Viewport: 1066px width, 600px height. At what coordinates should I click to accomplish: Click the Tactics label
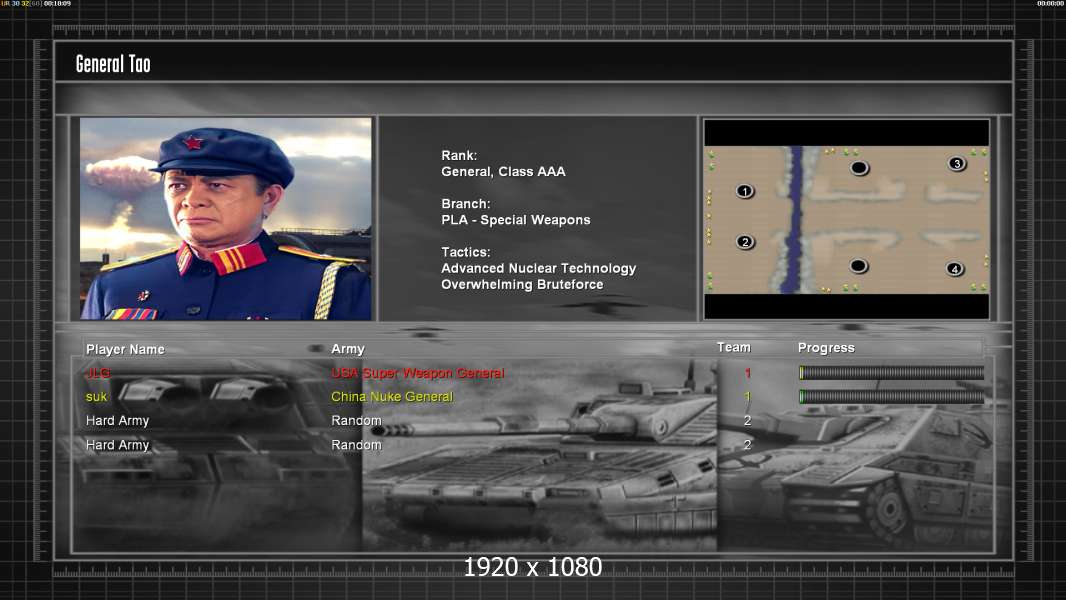466,252
